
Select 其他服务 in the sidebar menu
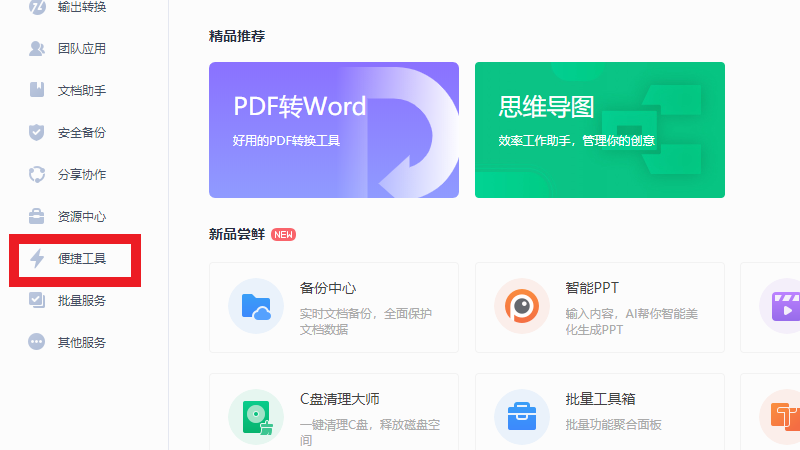[81, 342]
